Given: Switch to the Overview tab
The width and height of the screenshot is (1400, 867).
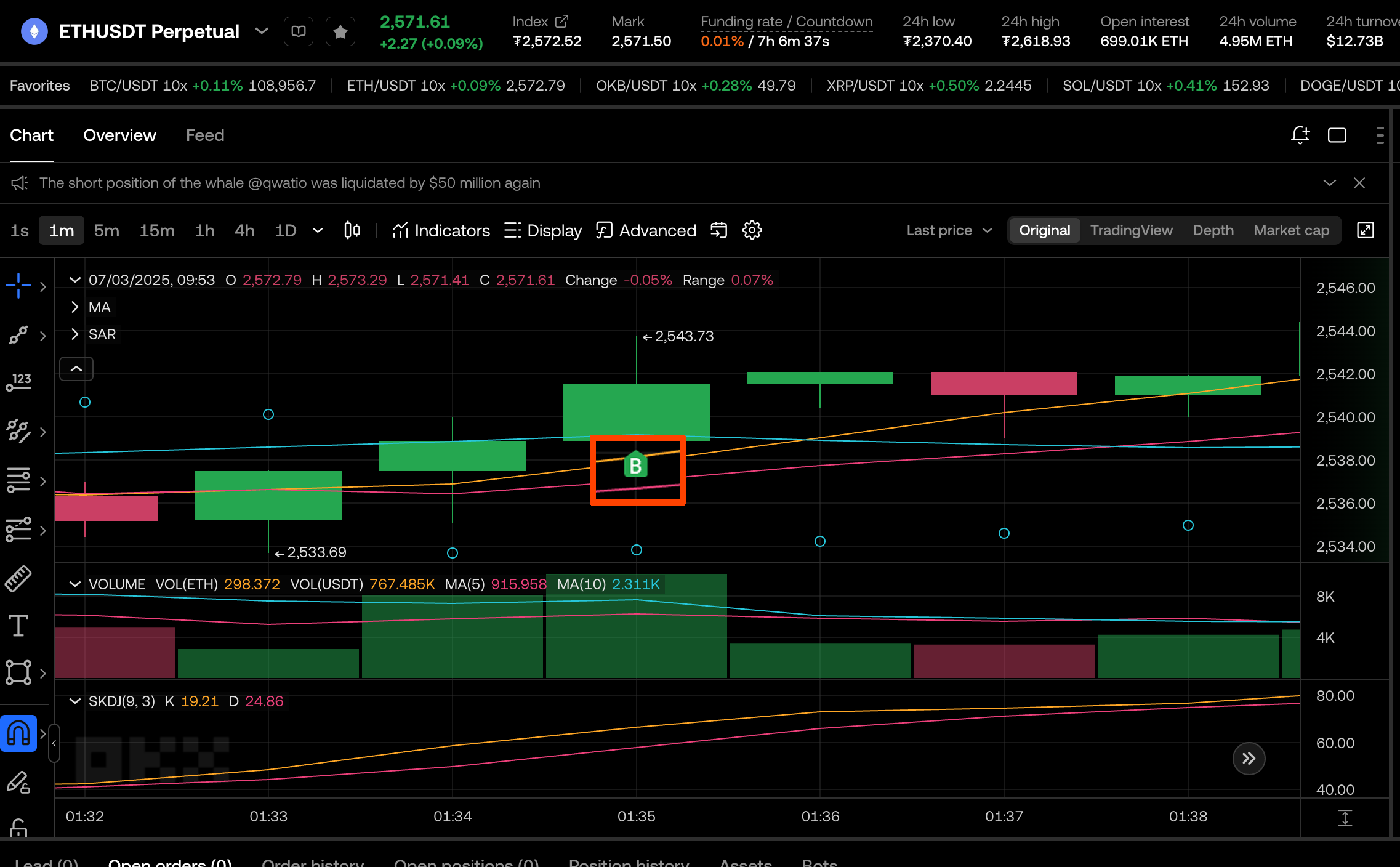Looking at the screenshot, I should click(119, 135).
